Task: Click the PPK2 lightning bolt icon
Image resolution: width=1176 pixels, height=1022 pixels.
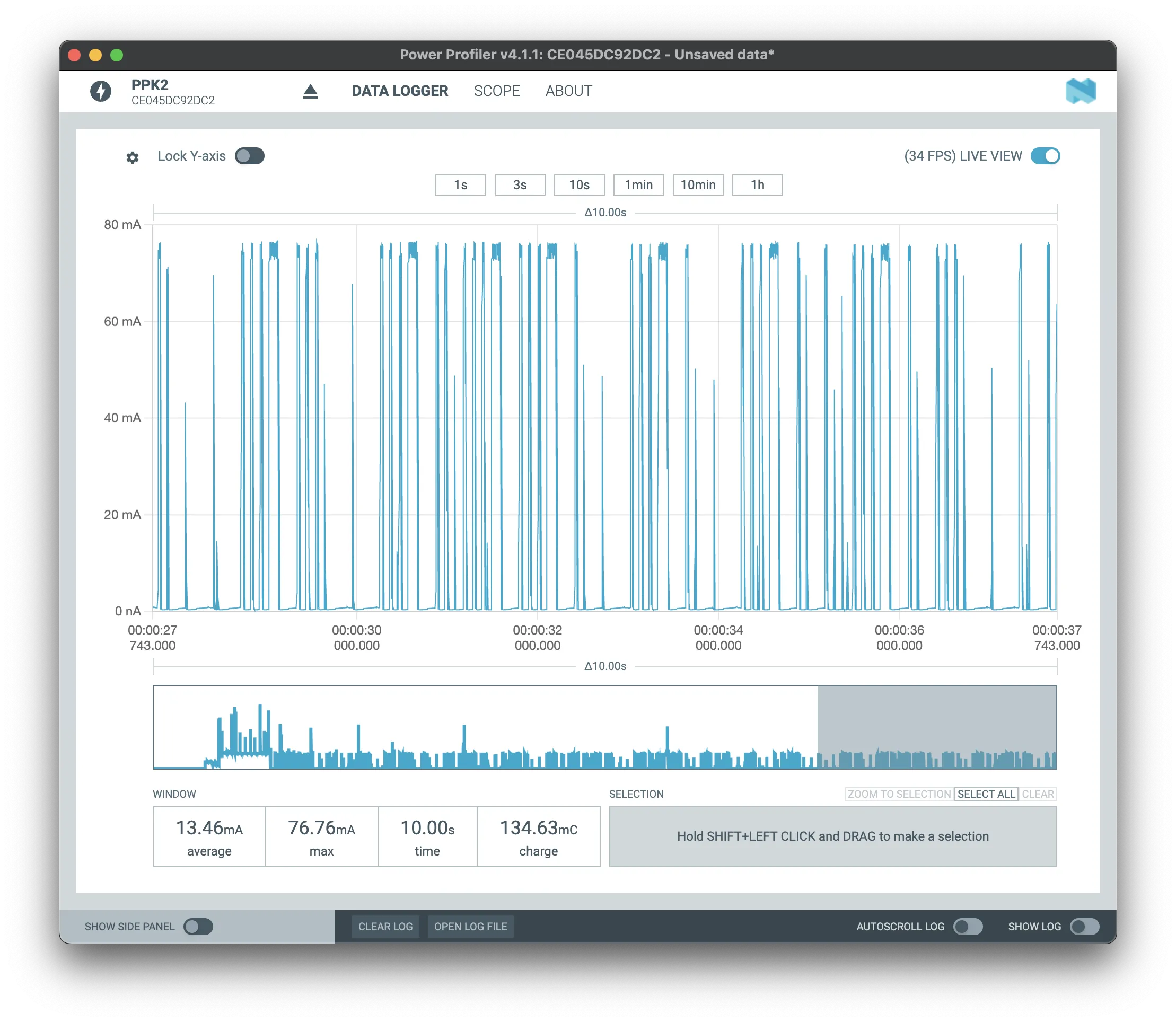Action: click(101, 91)
